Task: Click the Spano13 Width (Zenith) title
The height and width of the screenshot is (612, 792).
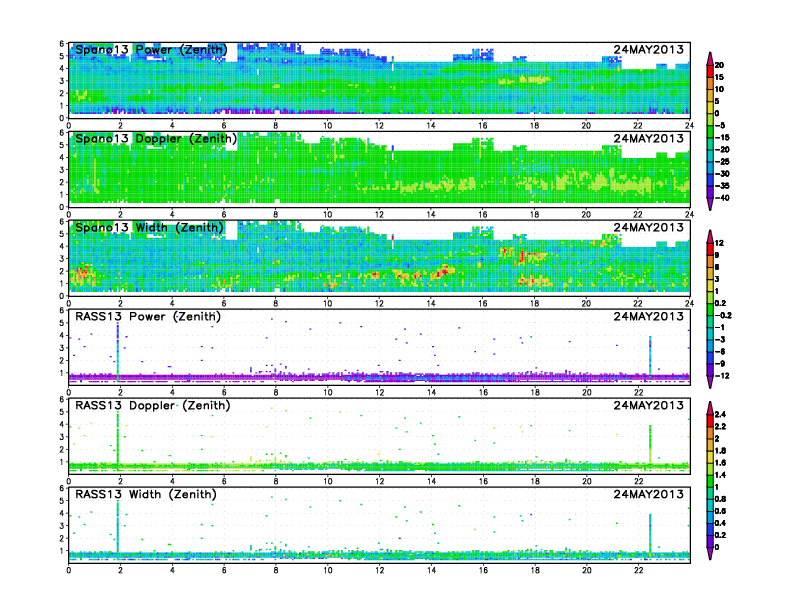Action: click(149, 227)
